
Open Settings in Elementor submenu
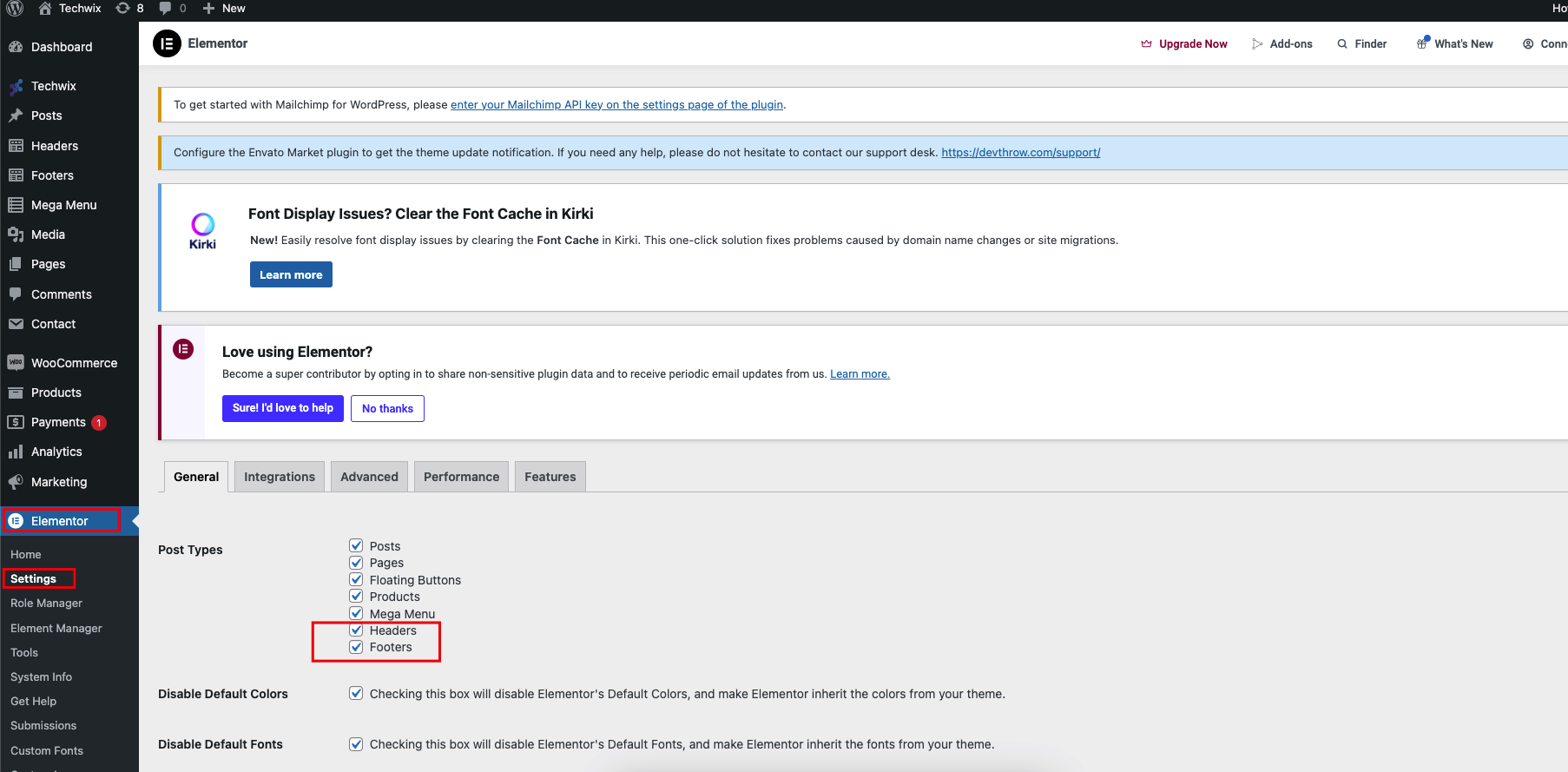pos(33,578)
